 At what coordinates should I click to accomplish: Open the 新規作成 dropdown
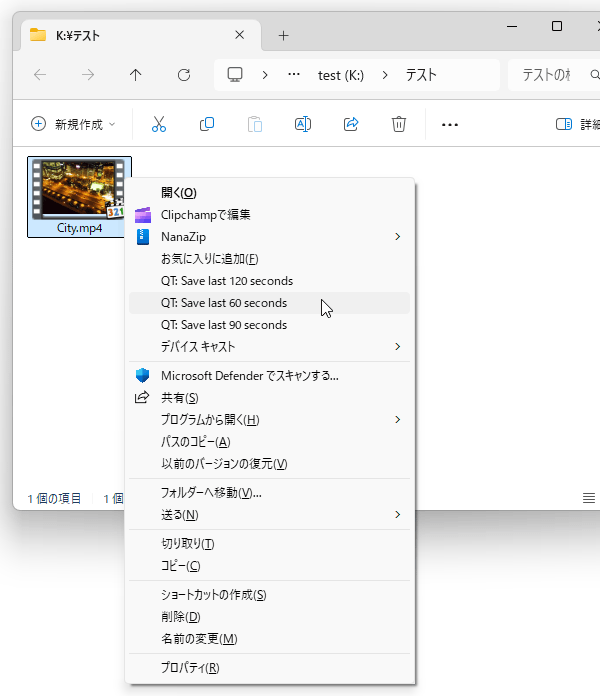[73, 124]
